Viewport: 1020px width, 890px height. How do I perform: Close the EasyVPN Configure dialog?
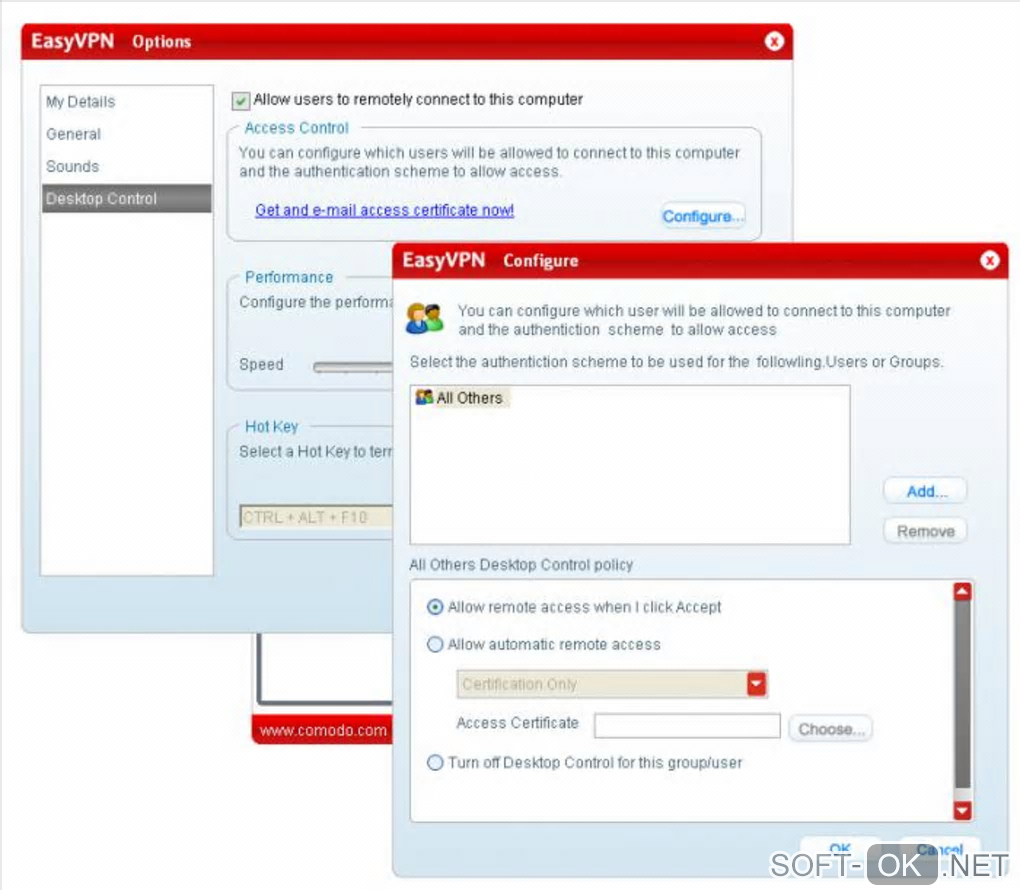pyautogui.click(x=989, y=260)
